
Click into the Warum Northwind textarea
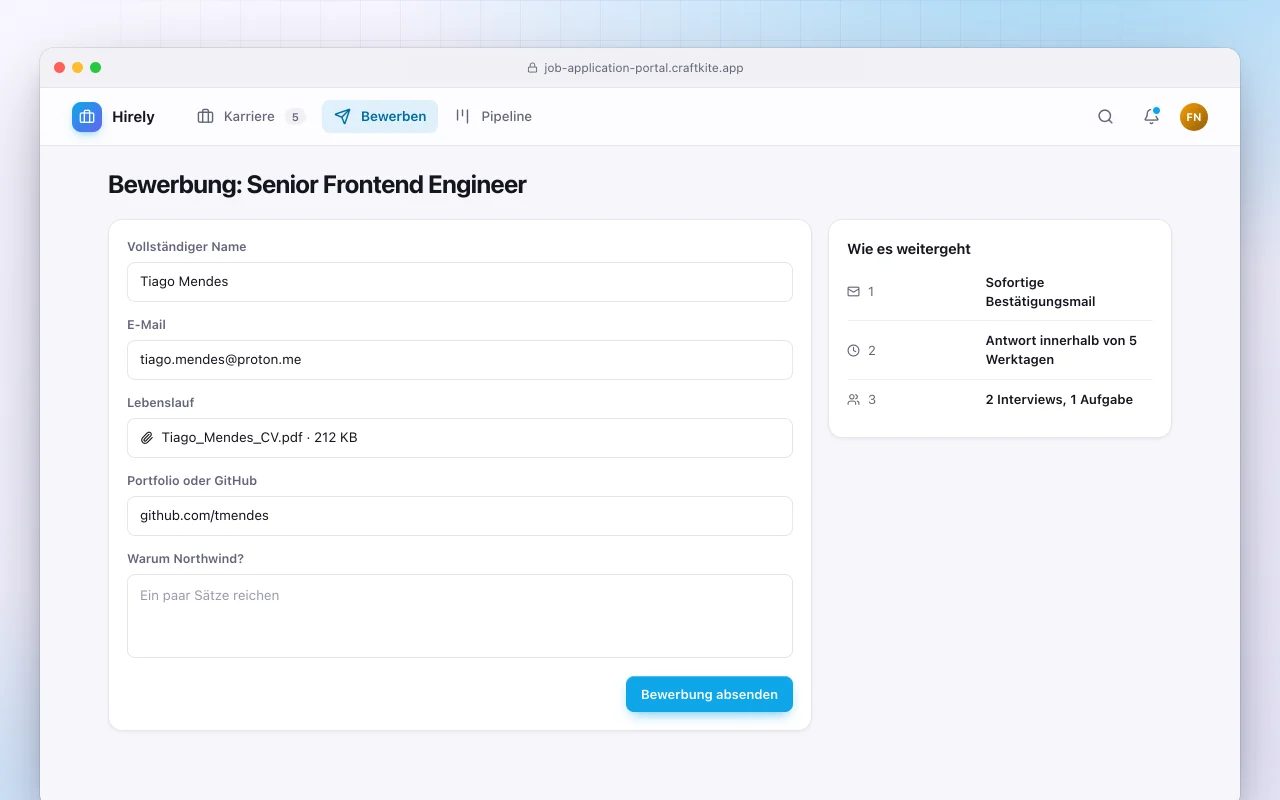[460, 616]
